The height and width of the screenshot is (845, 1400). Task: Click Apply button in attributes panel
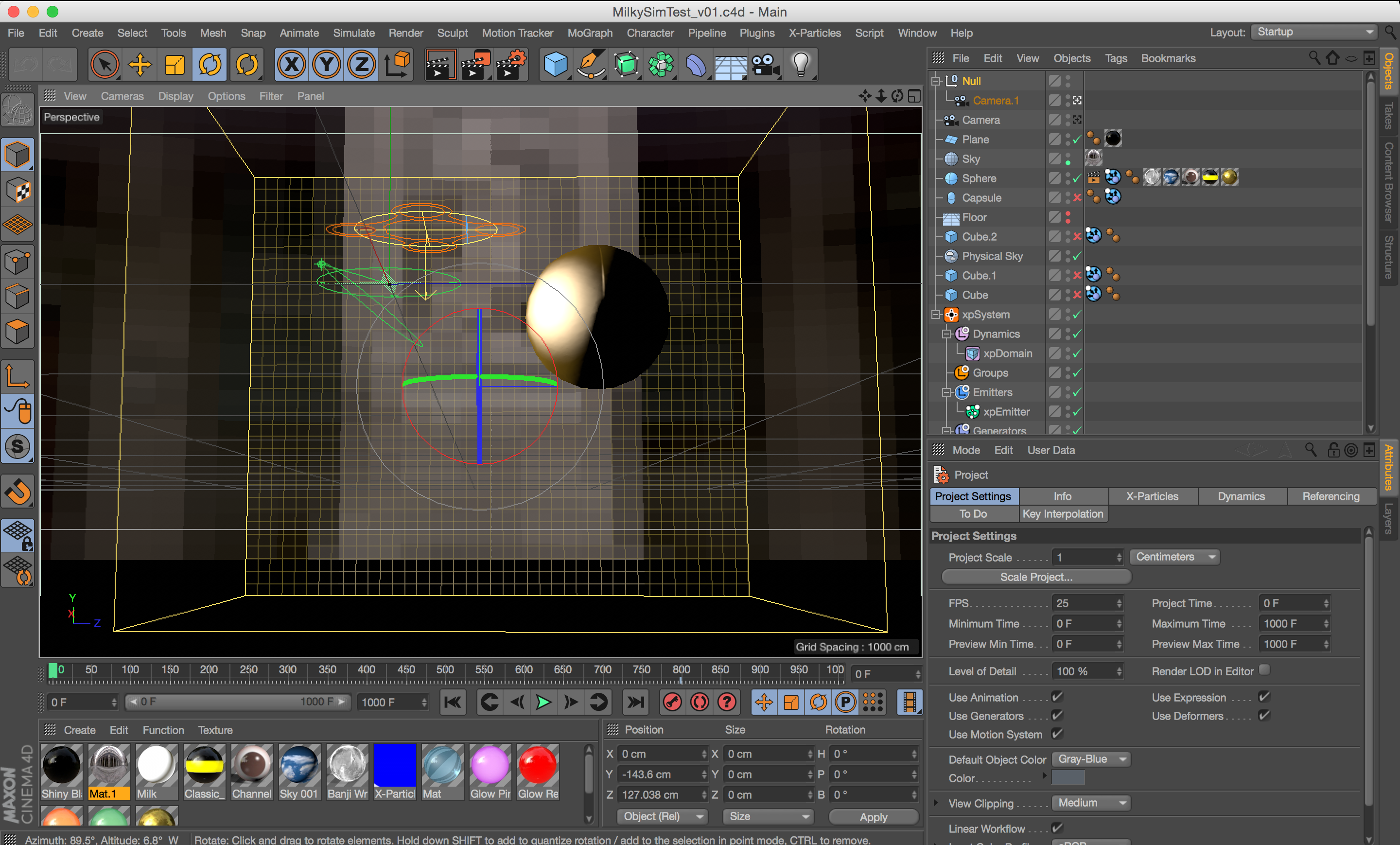tap(873, 817)
